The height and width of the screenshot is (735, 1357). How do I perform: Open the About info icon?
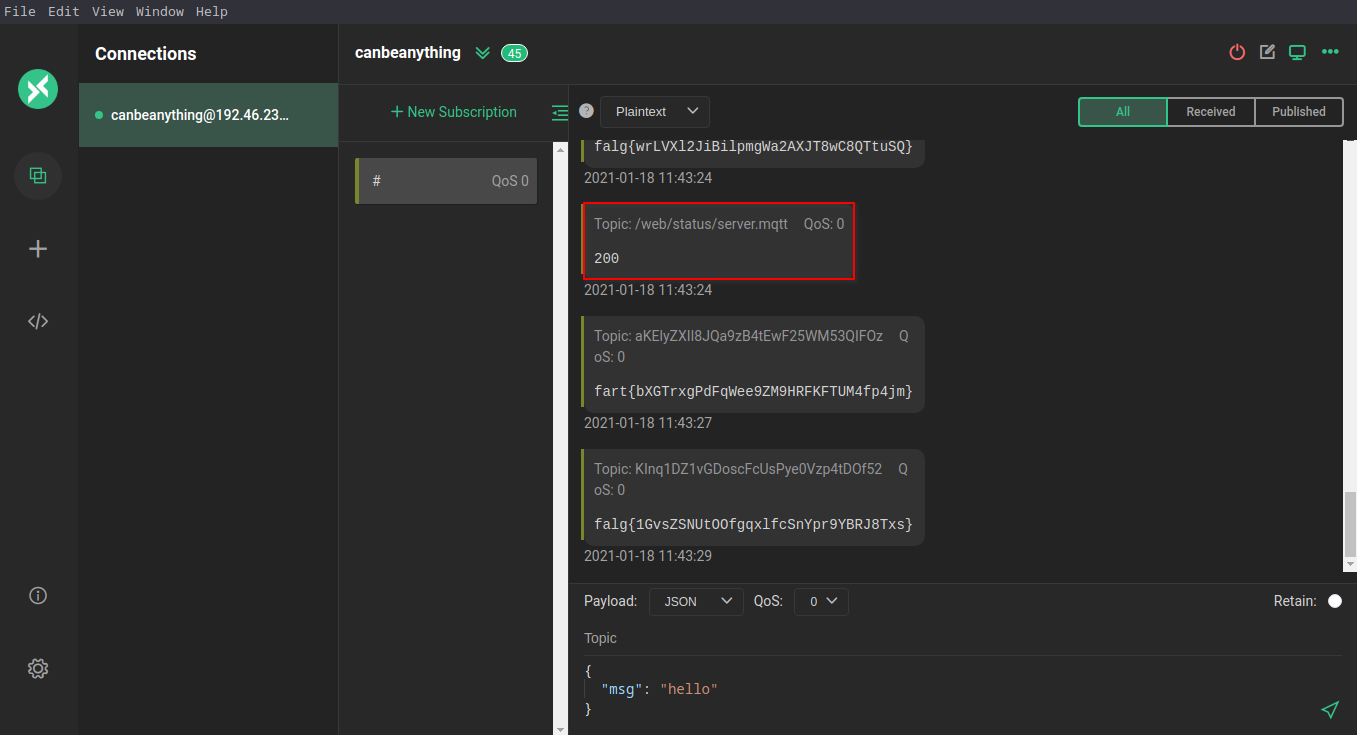[x=38, y=596]
